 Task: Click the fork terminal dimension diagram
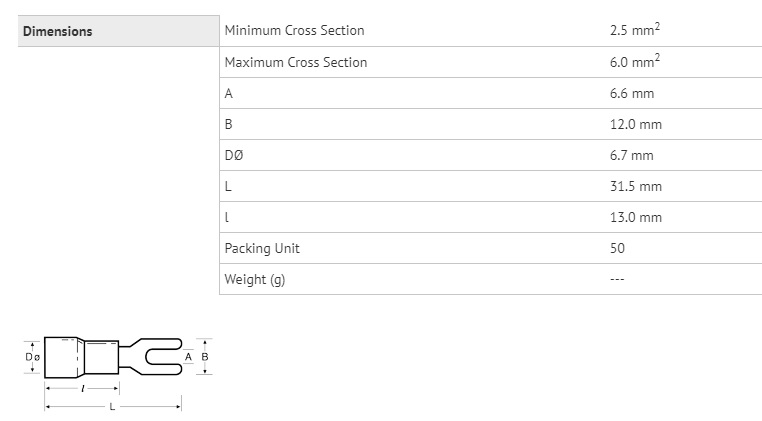115,358
